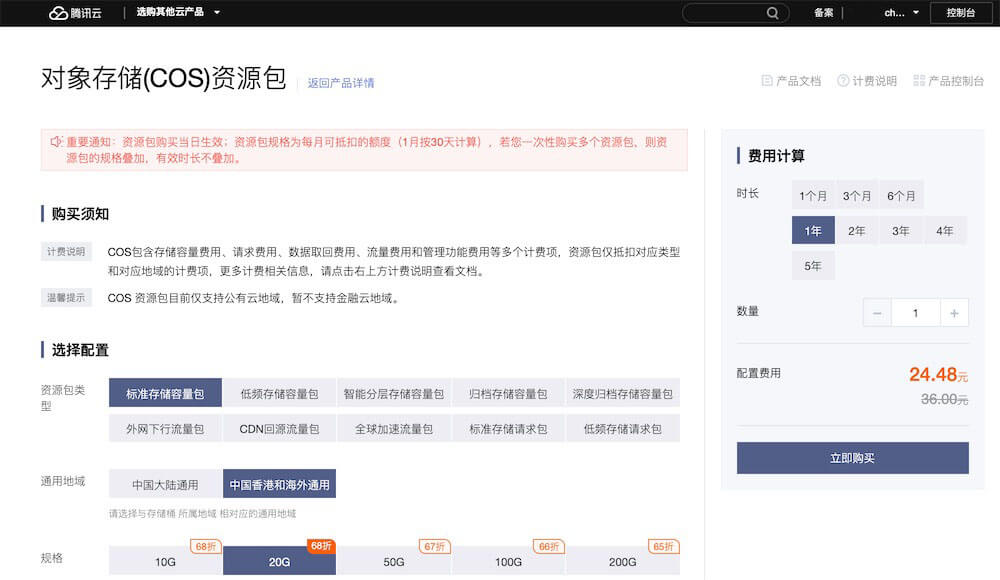
Task: Choose 归档存储容量包 option
Action: [x=508, y=393]
